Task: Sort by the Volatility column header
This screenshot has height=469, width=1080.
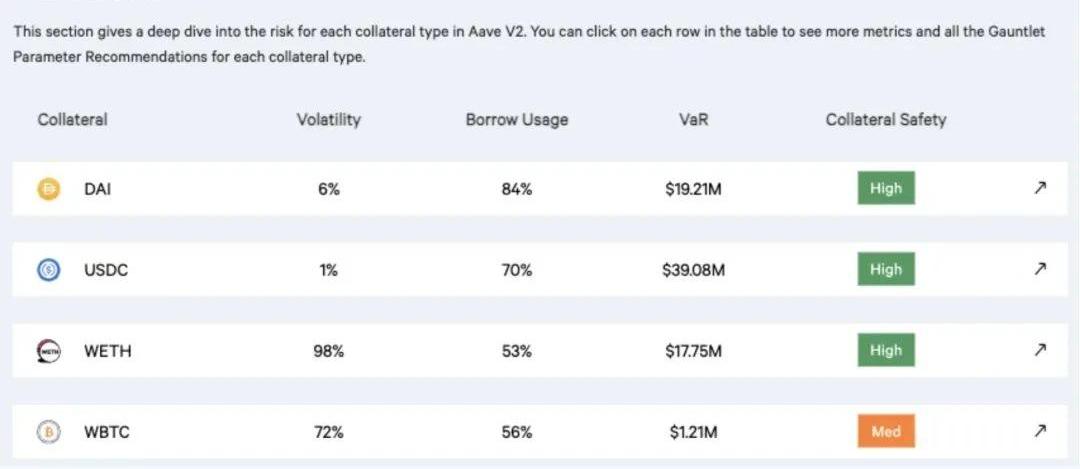Action: point(328,120)
